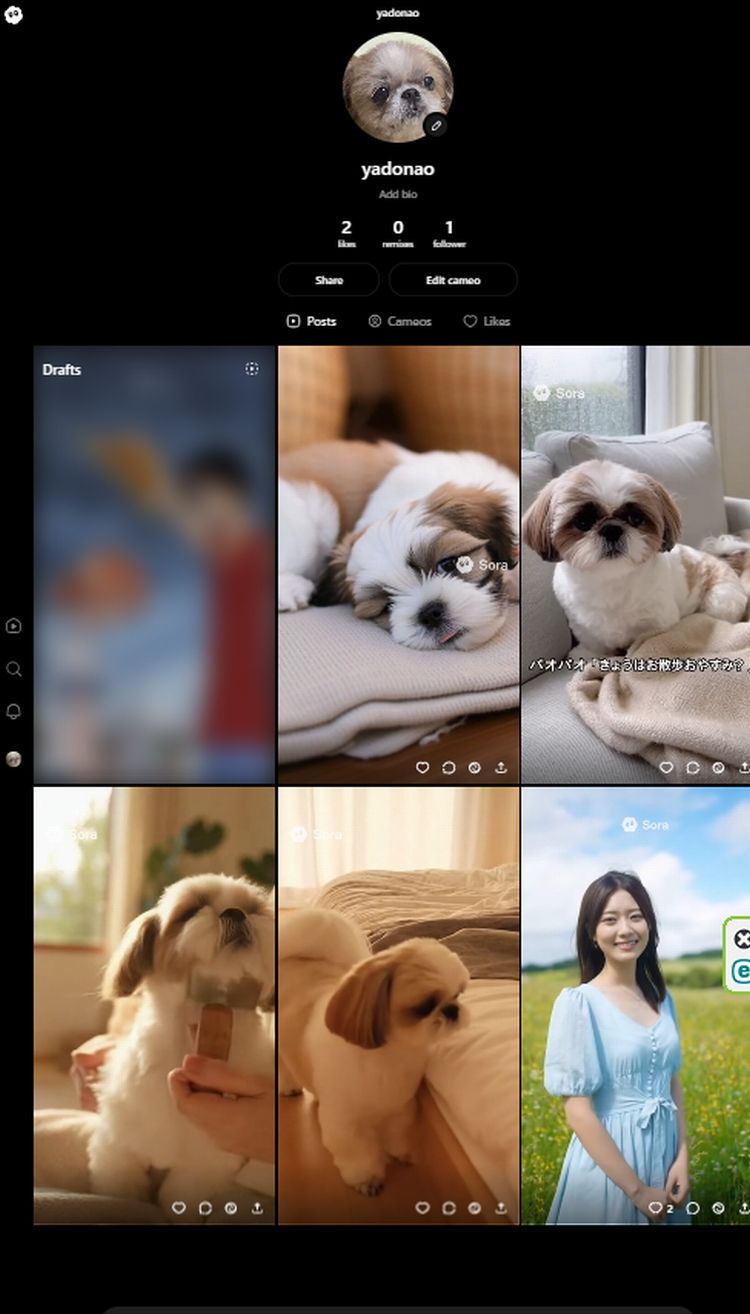Click the select icon on the Drafts tile
750x1314 pixels.
tap(252, 369)
